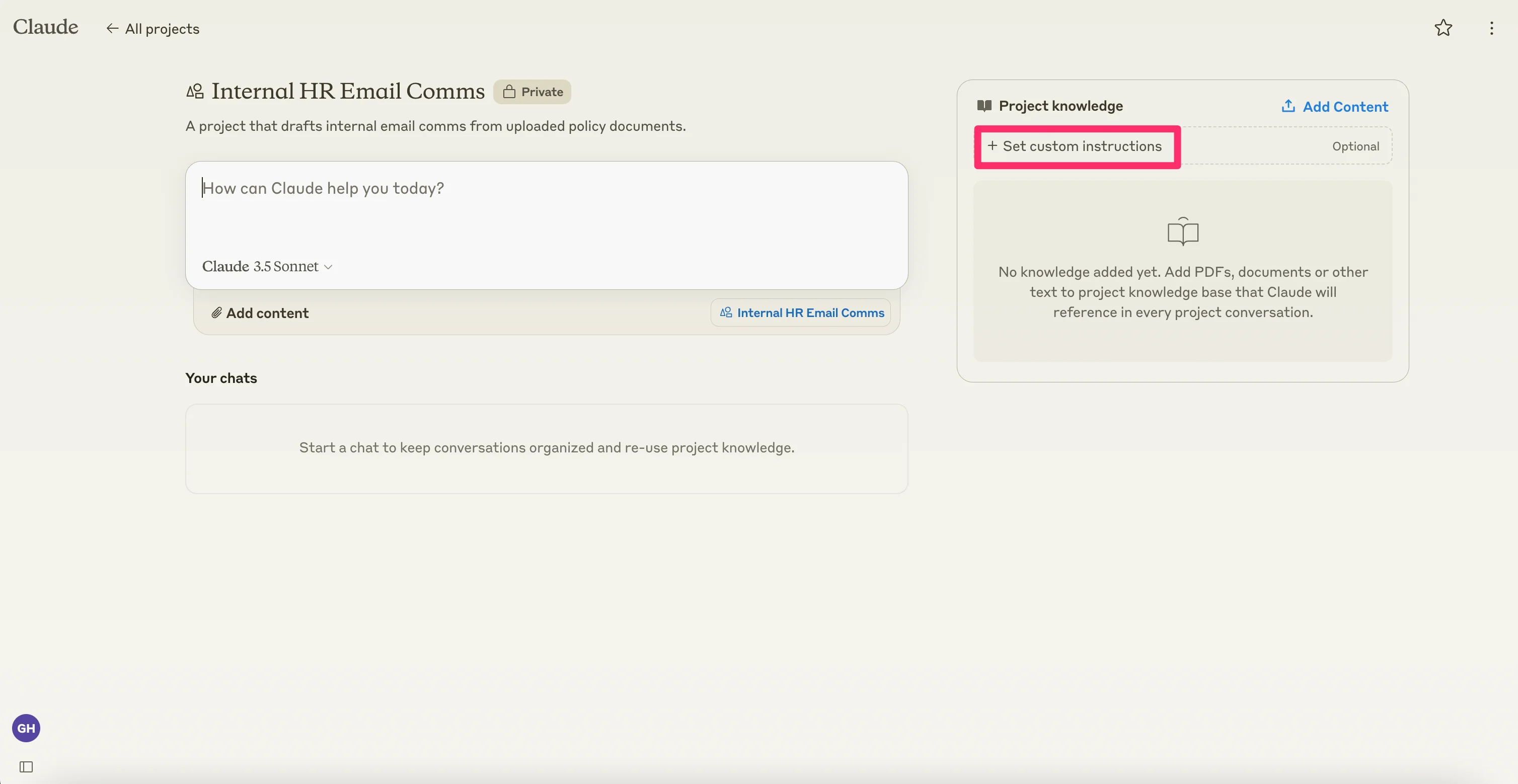Open the three-dot project options menu
Viewport: 1518px width, 784px height.
click(x=1491, y=28)
